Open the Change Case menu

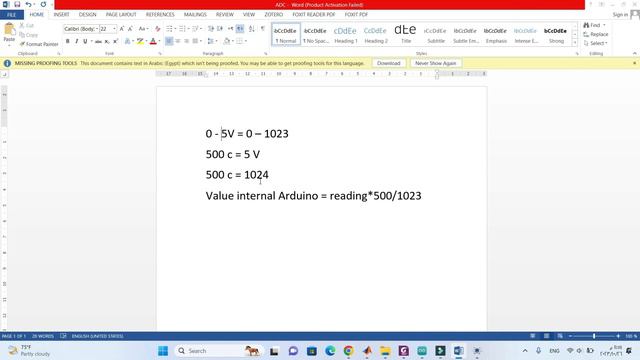click(142, 29)
